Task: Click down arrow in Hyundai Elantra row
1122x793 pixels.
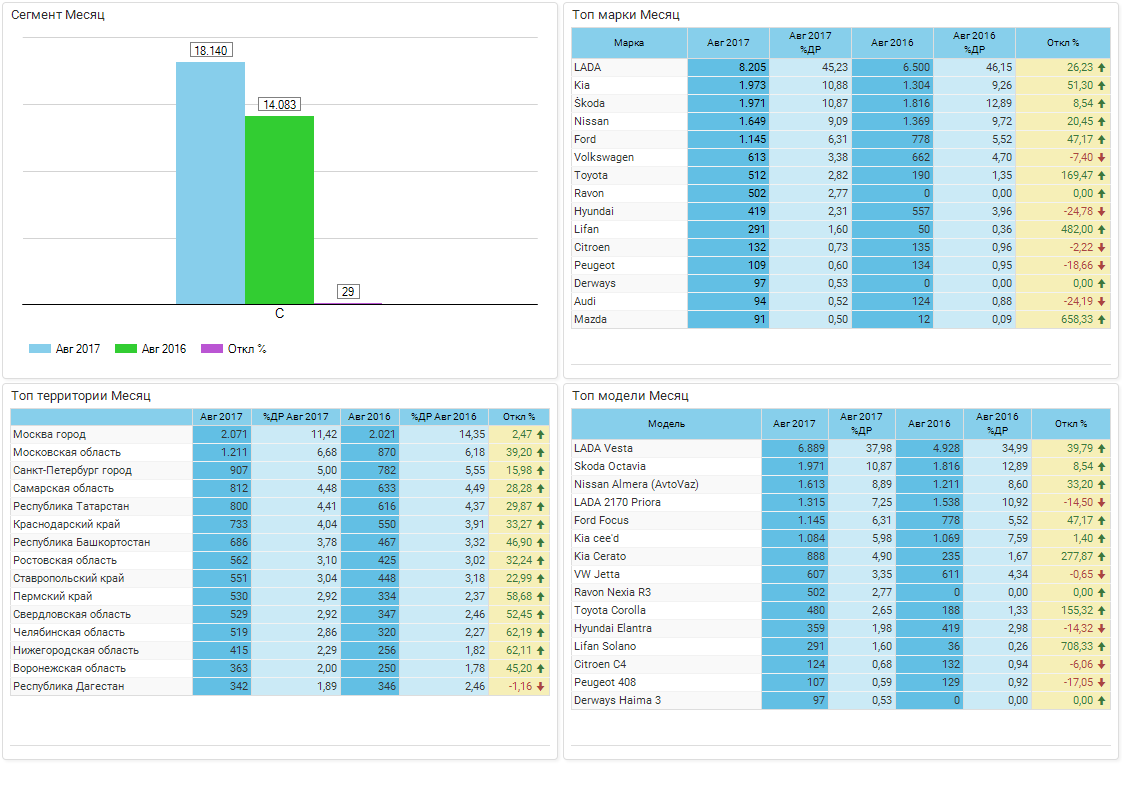Action: (1102, 628)
